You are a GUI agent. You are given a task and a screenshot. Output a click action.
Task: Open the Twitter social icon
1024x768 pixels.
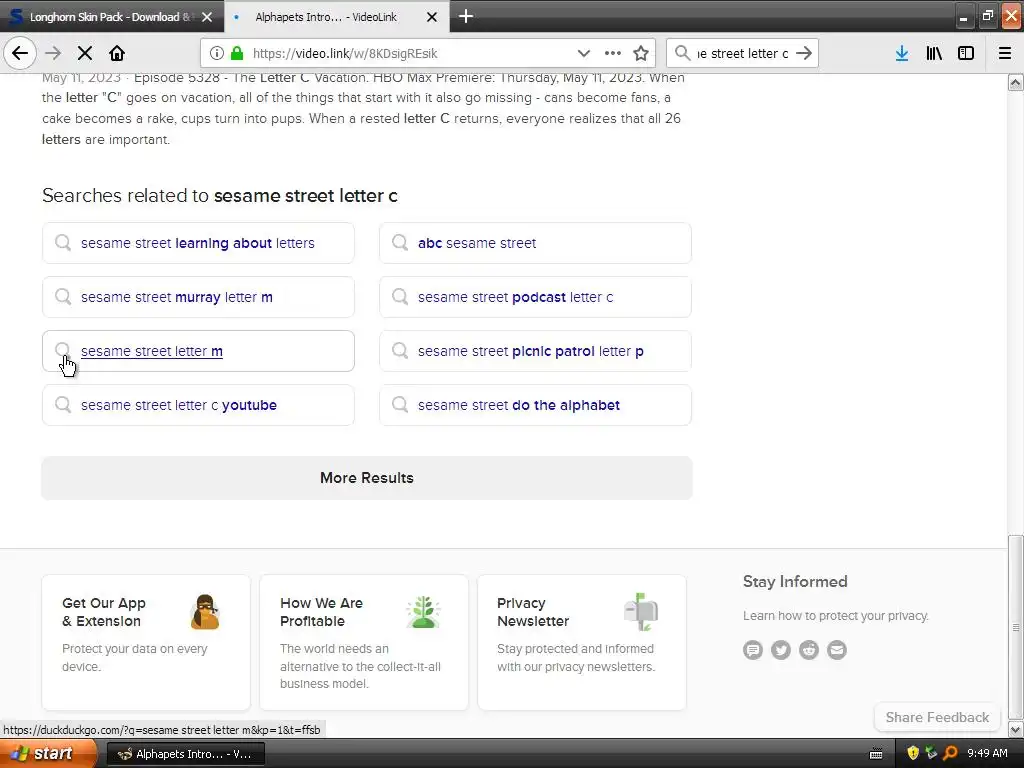pos(781,650)
